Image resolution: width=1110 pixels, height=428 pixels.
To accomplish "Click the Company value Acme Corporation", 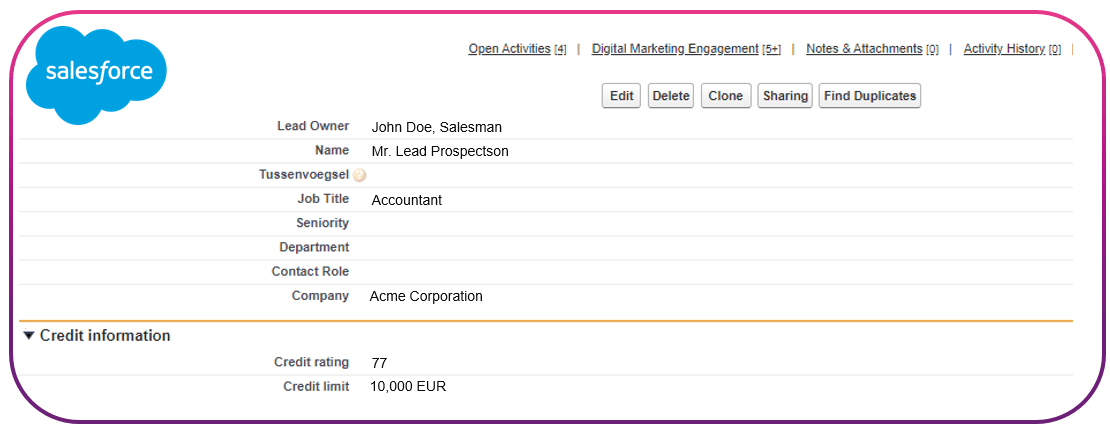I will coord(426,296).
